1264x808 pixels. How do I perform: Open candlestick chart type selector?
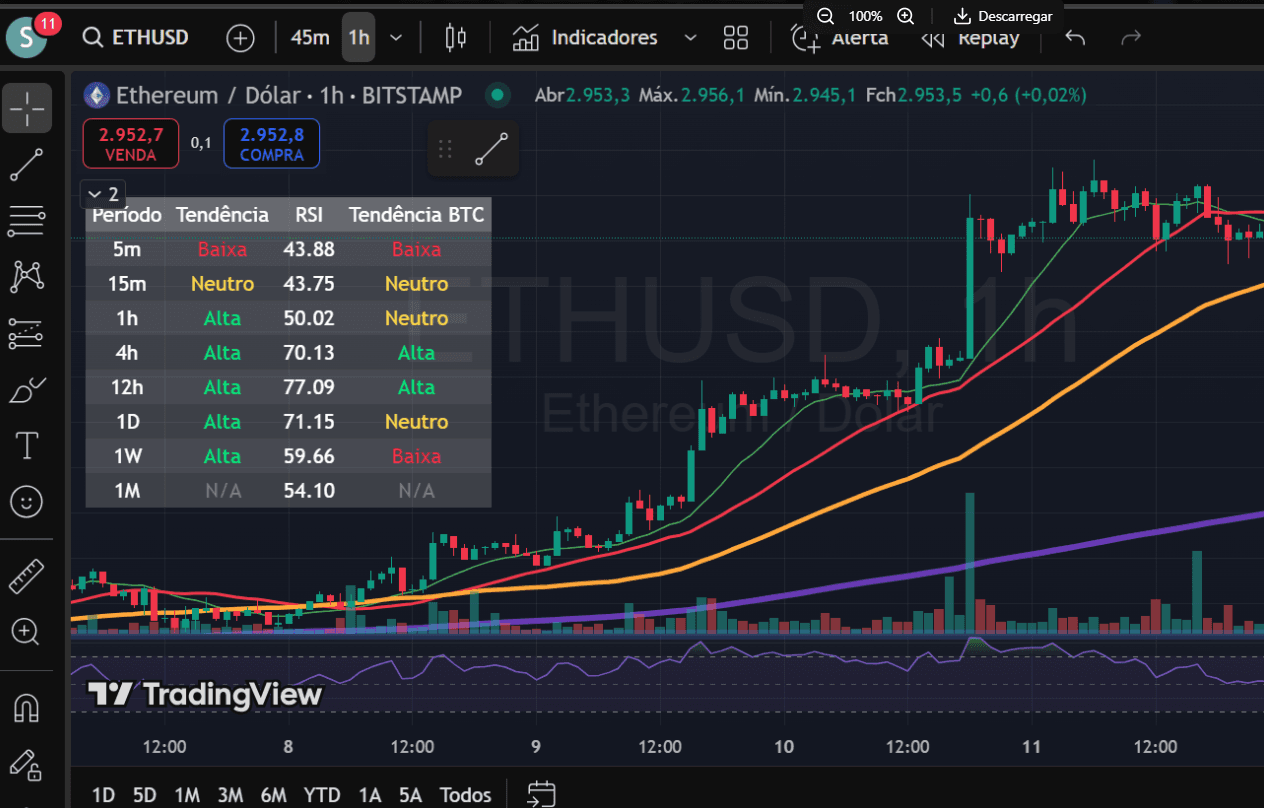coord(456,38)
